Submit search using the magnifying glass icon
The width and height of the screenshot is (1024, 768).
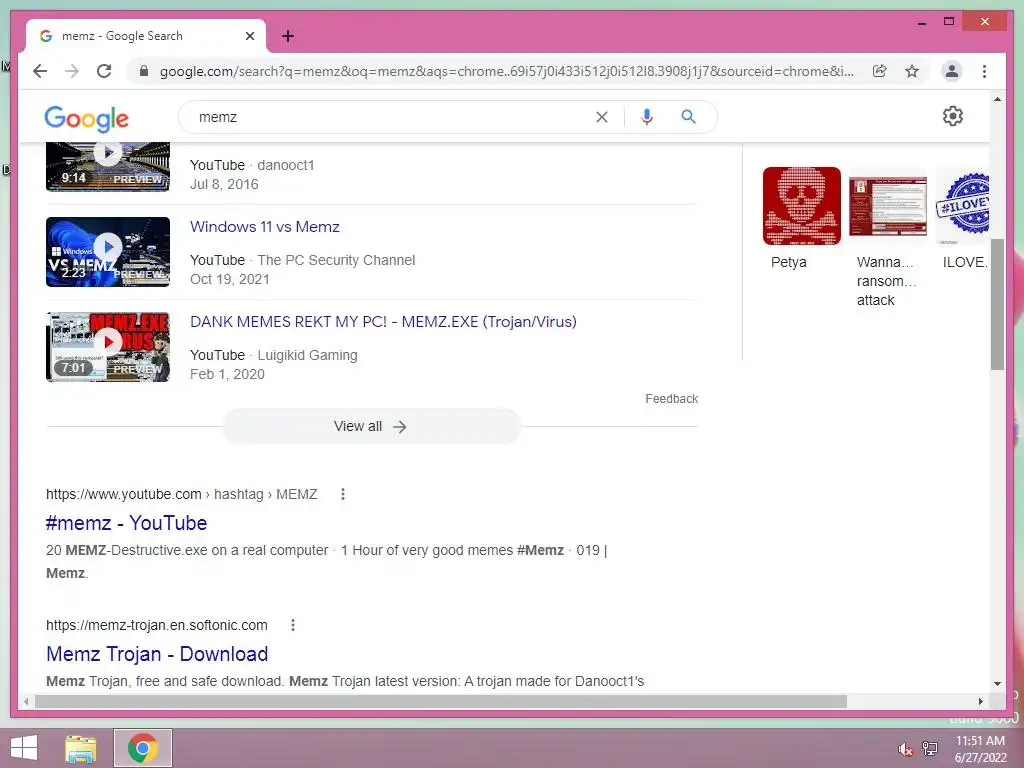point(688,117)
